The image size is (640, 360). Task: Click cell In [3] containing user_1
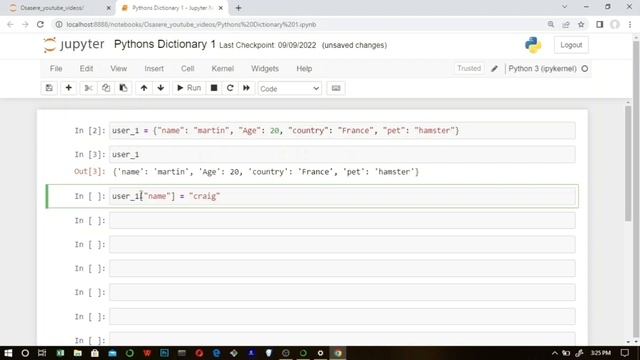coord(342,155)
